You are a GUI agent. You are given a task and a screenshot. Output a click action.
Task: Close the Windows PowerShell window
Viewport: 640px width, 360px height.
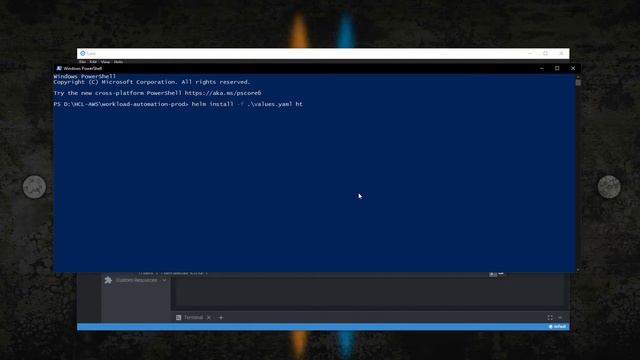[x=573, y=68]
